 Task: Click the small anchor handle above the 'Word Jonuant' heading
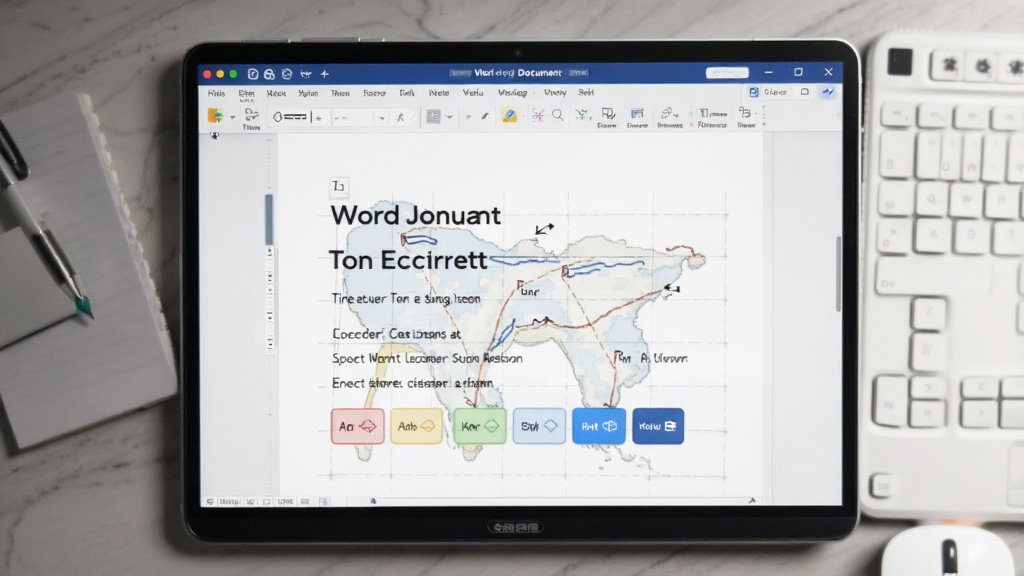coord(338,187)
